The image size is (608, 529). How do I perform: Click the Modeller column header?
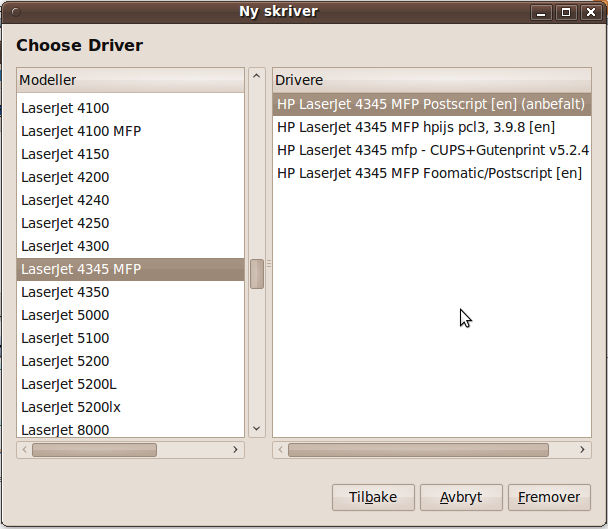click(130, 80)
